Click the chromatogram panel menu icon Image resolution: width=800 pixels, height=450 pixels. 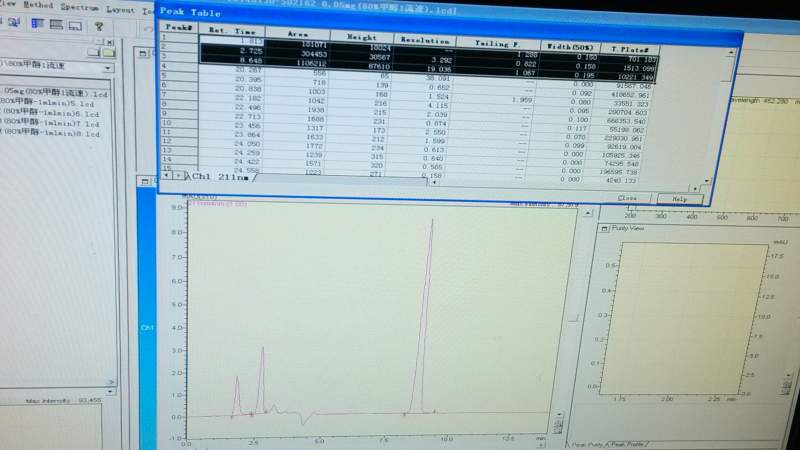pyautogui.click(x=145, y=181)
